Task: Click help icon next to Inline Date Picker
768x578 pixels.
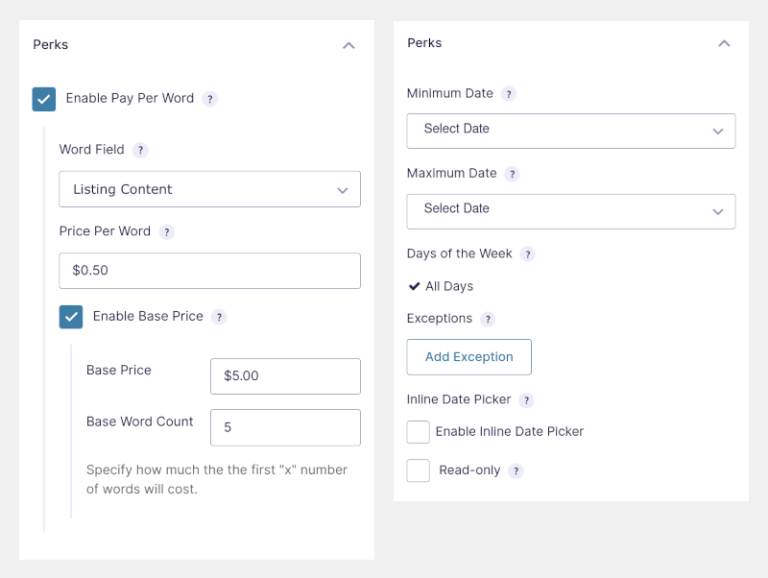Action: [x=526, y=400]
